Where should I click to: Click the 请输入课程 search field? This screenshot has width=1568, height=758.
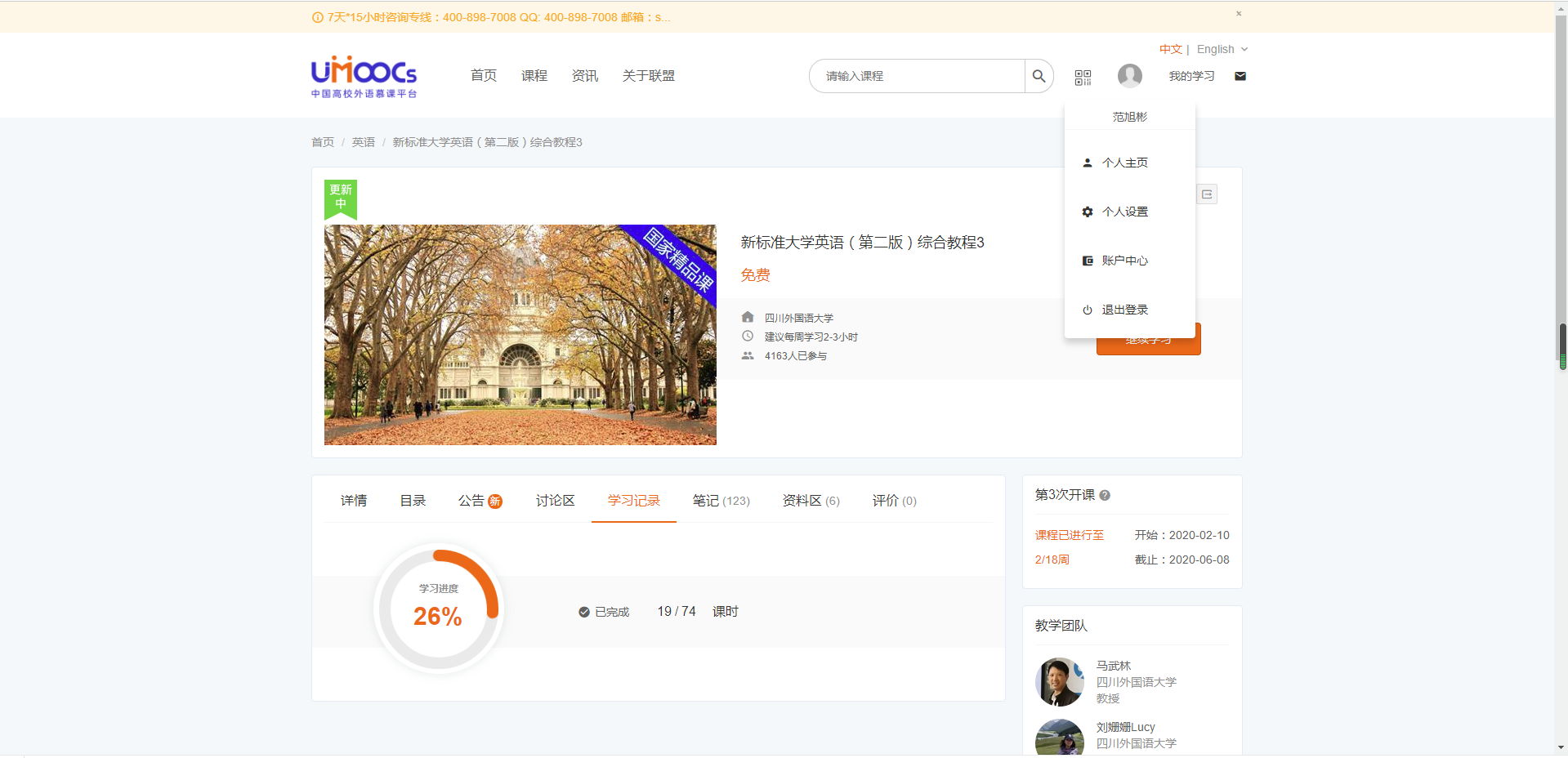coord(917,76)
